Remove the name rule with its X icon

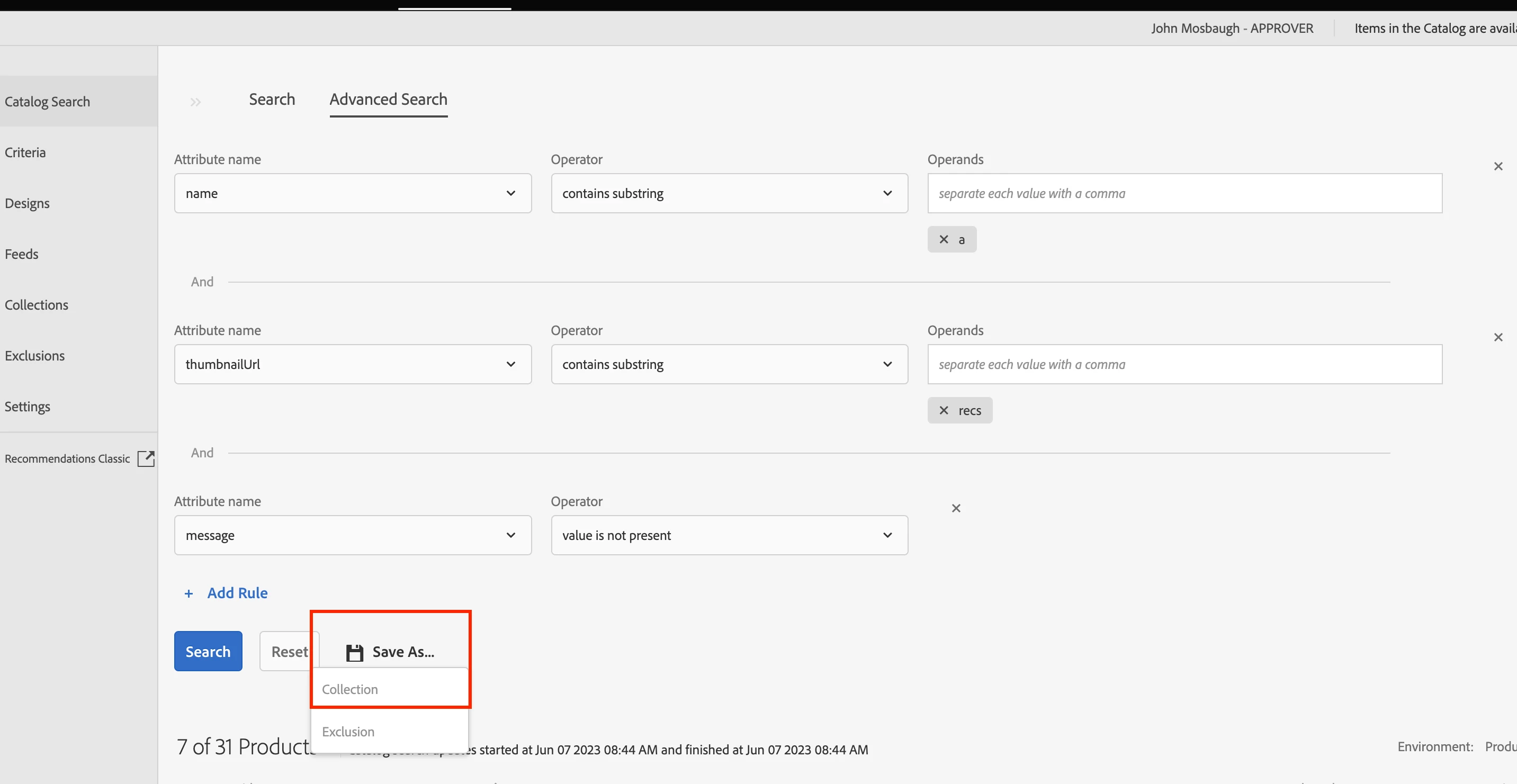pyautogui.click(x=1497, y=167)
